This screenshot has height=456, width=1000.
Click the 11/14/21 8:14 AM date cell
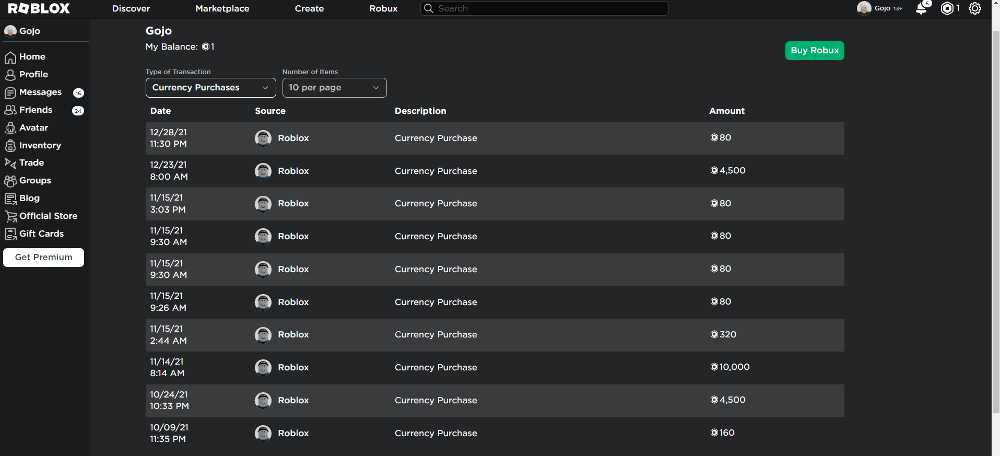point(168,367)
